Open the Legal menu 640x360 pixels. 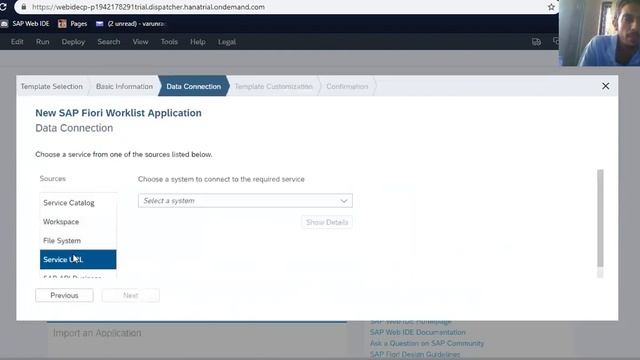(x=227, y=42)
